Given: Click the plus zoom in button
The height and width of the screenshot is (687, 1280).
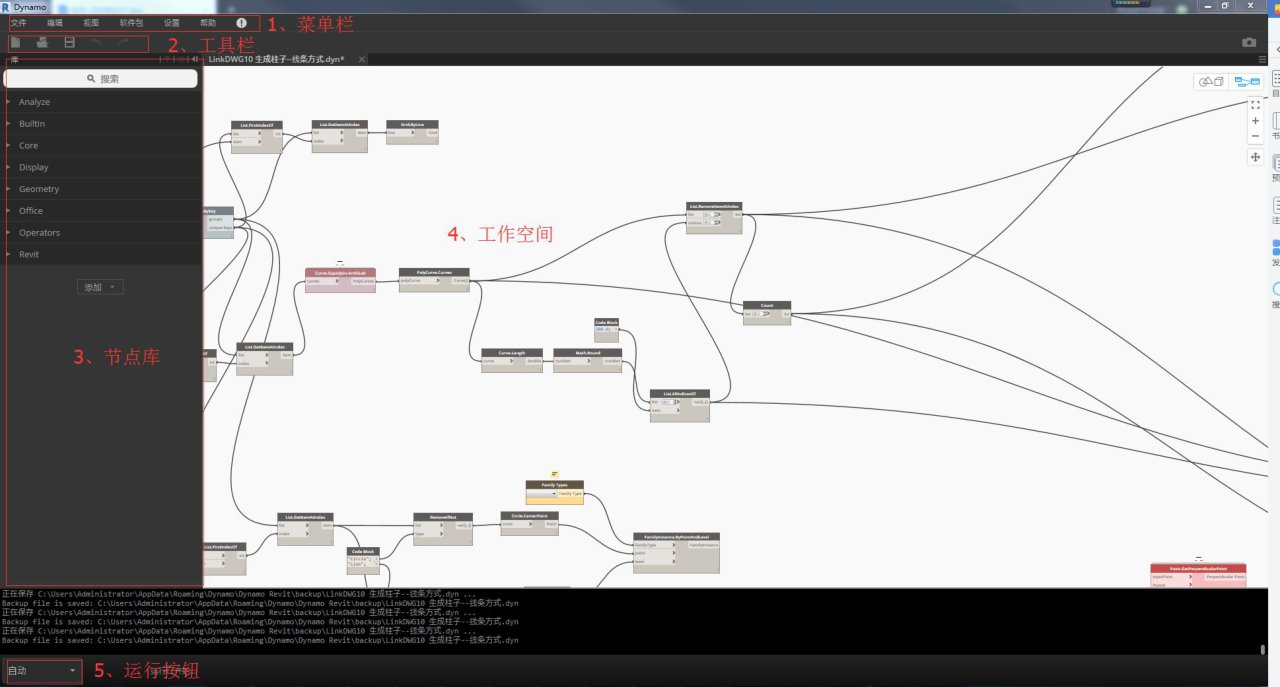Looking at the screenshot, I should click(1255, 120).
